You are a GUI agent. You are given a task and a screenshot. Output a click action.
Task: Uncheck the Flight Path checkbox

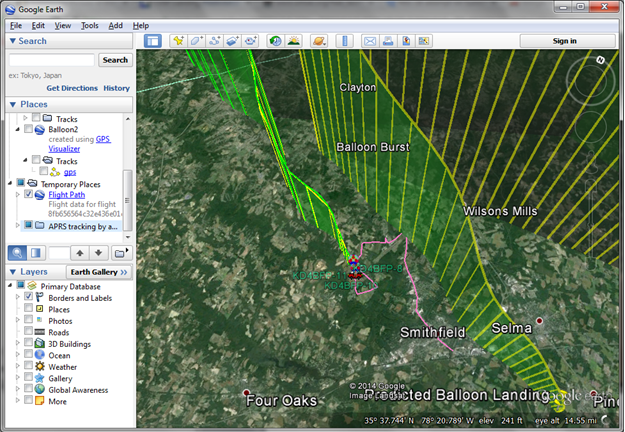28,195
